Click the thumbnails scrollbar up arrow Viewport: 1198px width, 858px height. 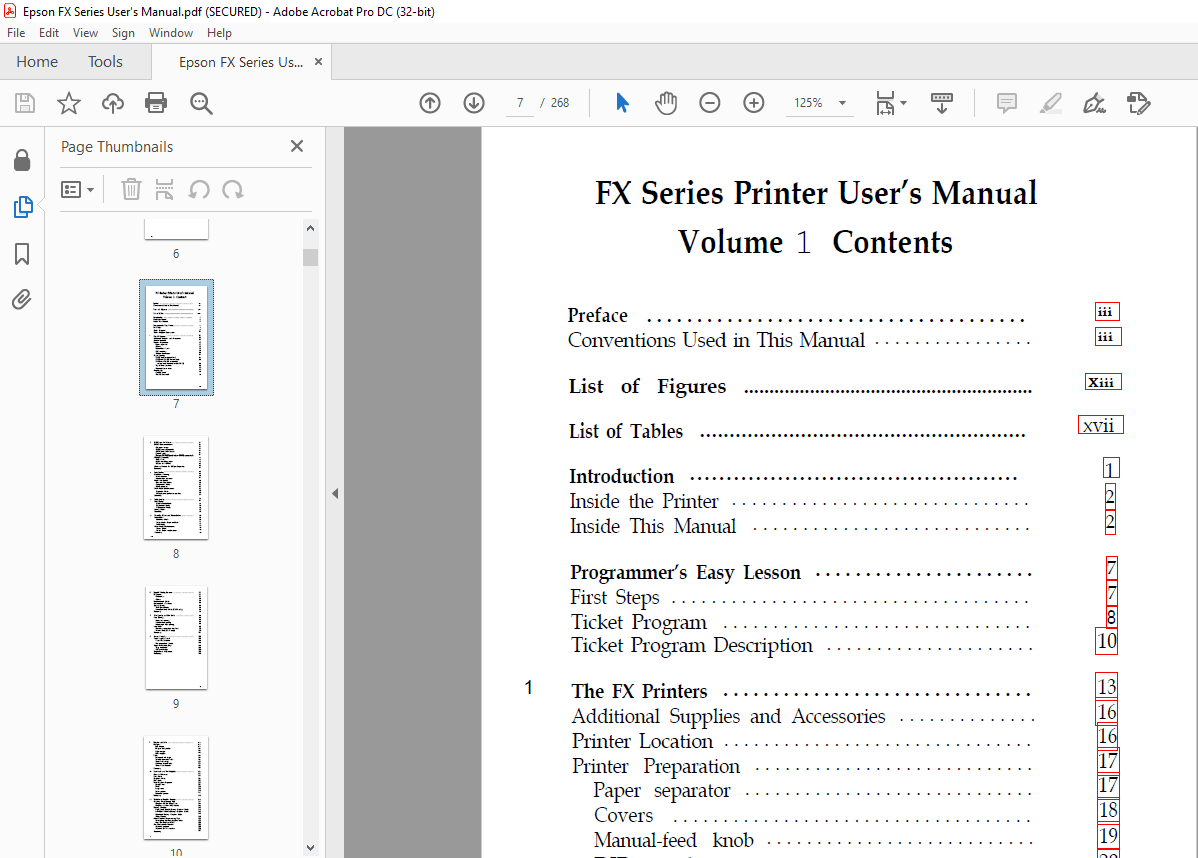[x=310, y=228]
